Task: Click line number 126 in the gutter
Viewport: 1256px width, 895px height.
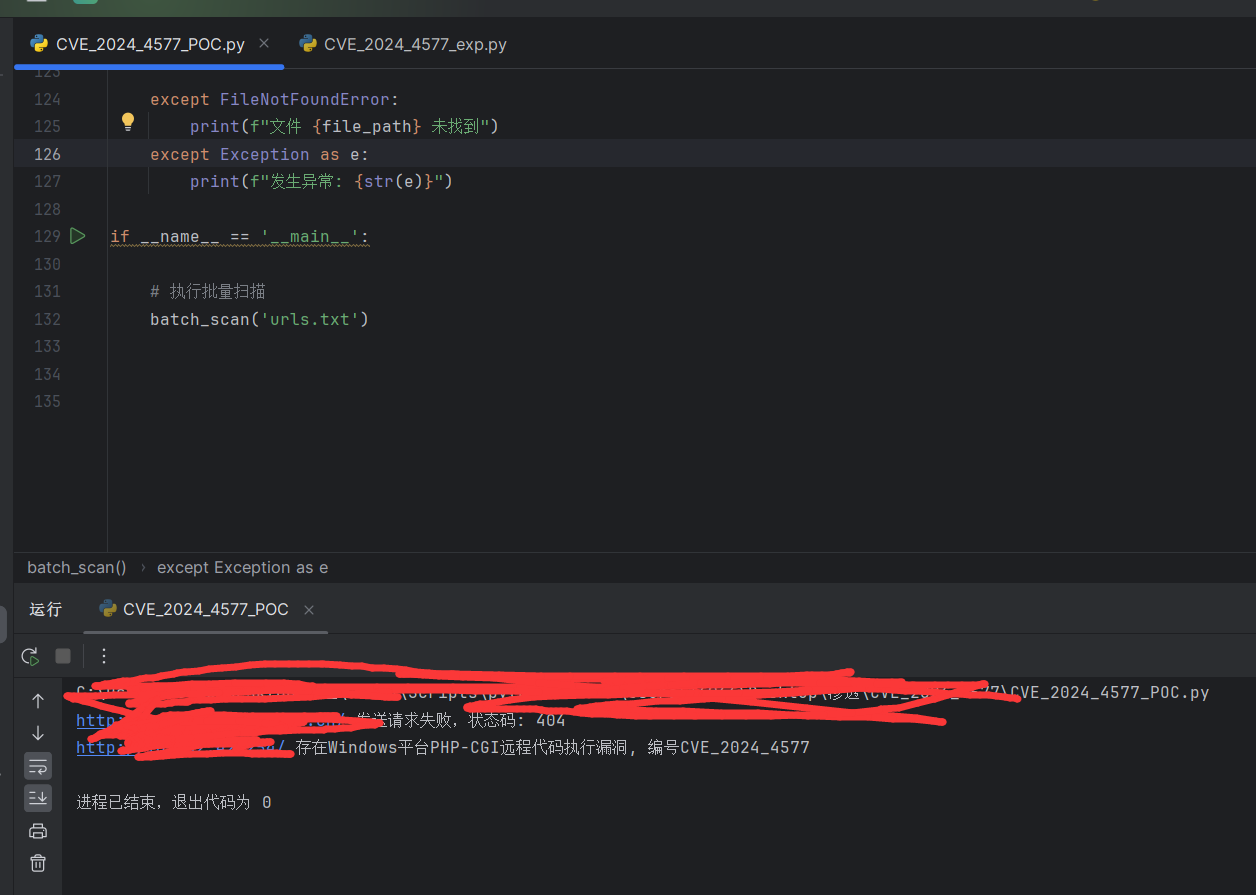Action: tap(47, 154)
